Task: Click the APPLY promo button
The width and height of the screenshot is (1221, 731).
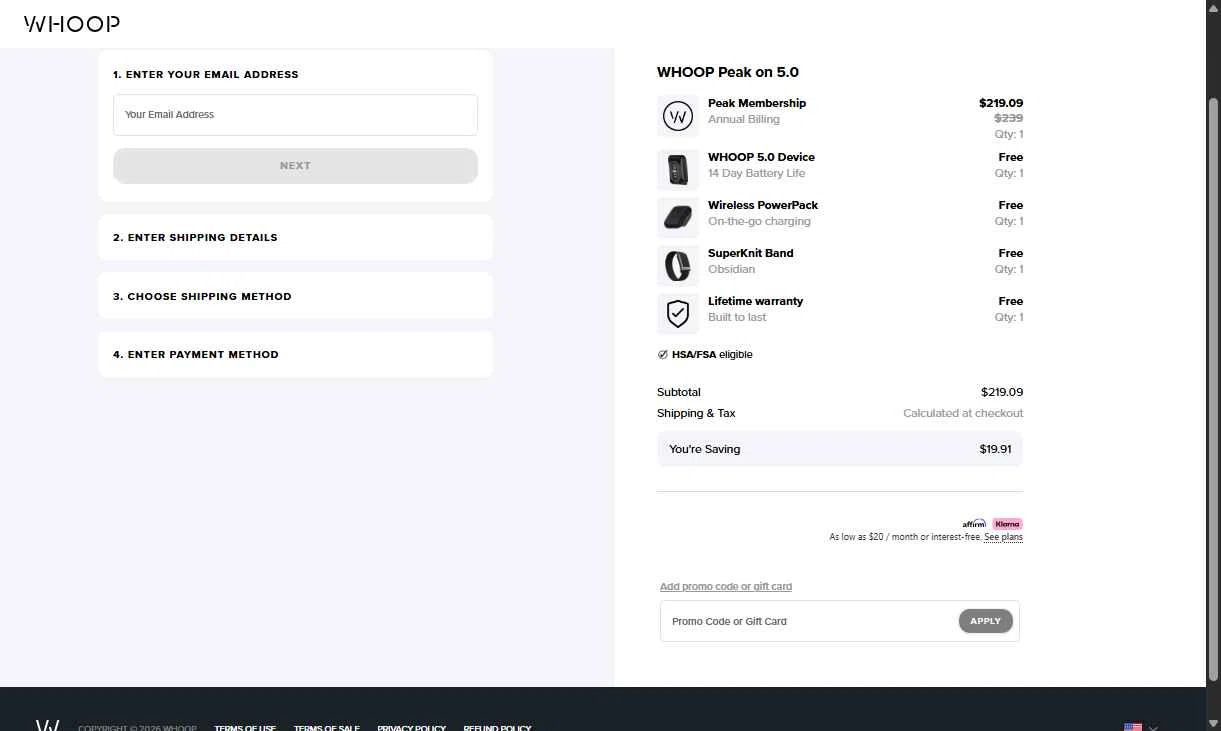Action: click(x=986, y=621)
